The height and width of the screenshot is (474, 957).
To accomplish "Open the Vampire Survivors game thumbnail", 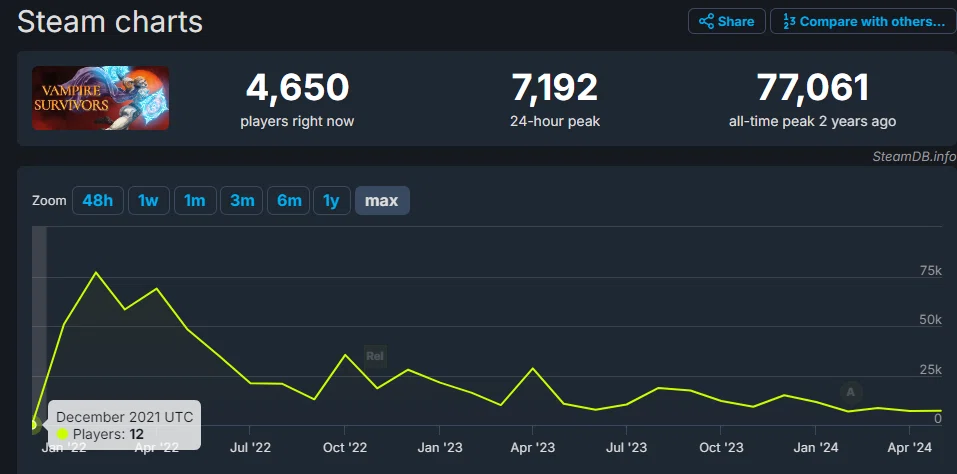I will [x=101, y=98].
